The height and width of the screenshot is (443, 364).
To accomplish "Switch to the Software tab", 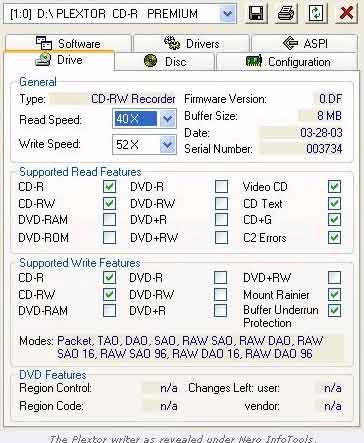I will [68, 43].
